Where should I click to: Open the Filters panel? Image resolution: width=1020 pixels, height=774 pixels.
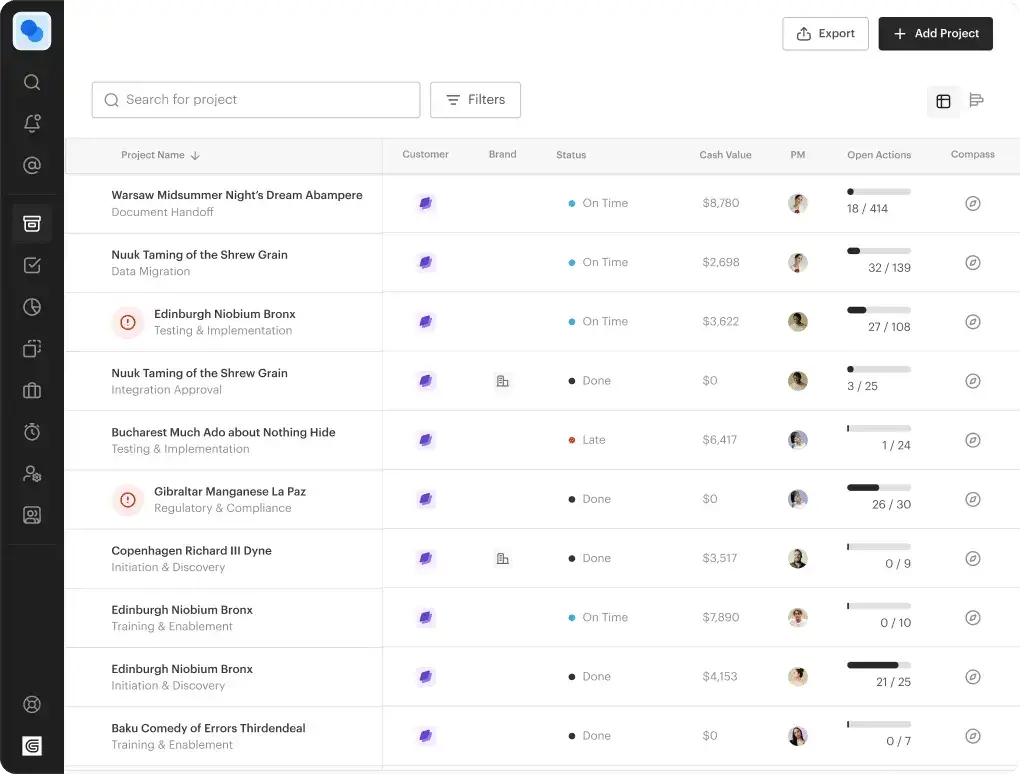(x=475, y=99)
